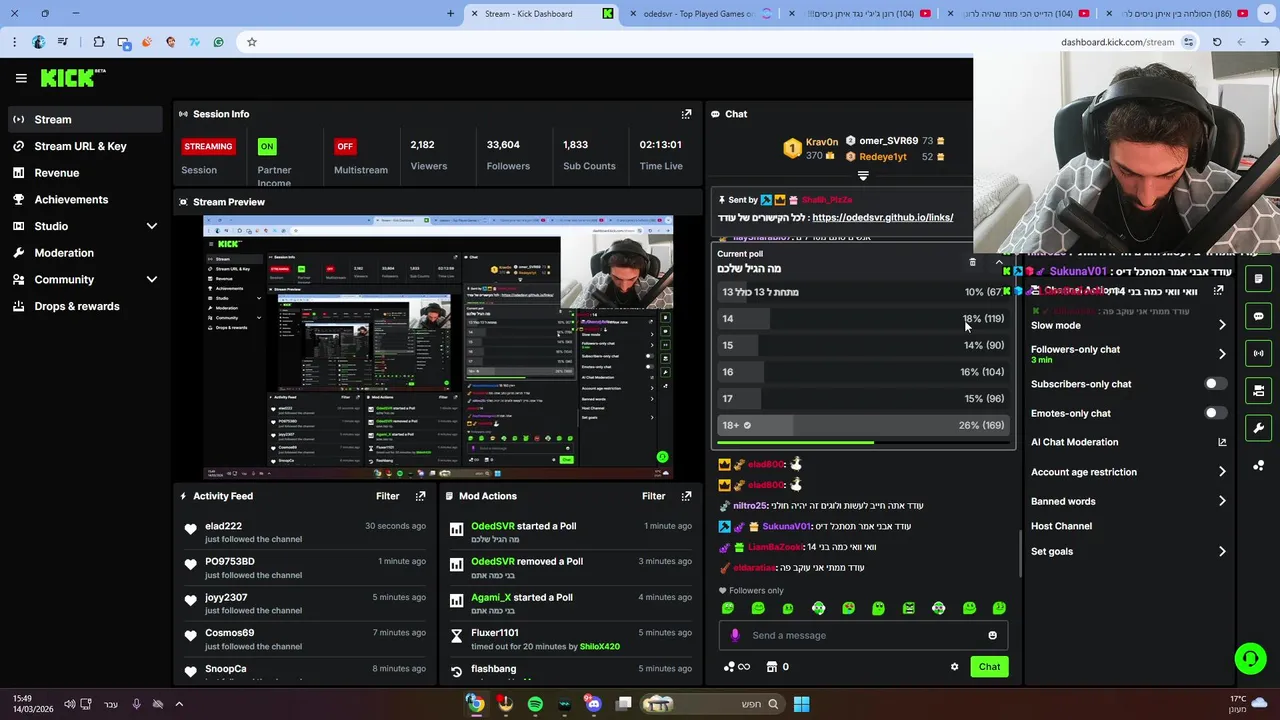
Task: Toggle the Partner Income ON badge
Action: click(267, 146)
